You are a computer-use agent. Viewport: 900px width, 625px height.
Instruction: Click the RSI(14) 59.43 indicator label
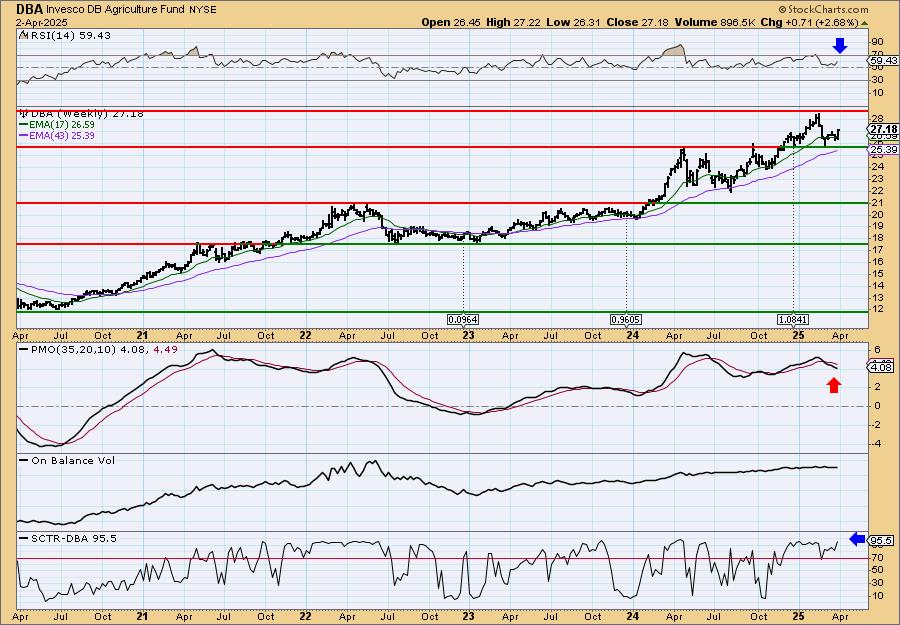click(69, 36)
